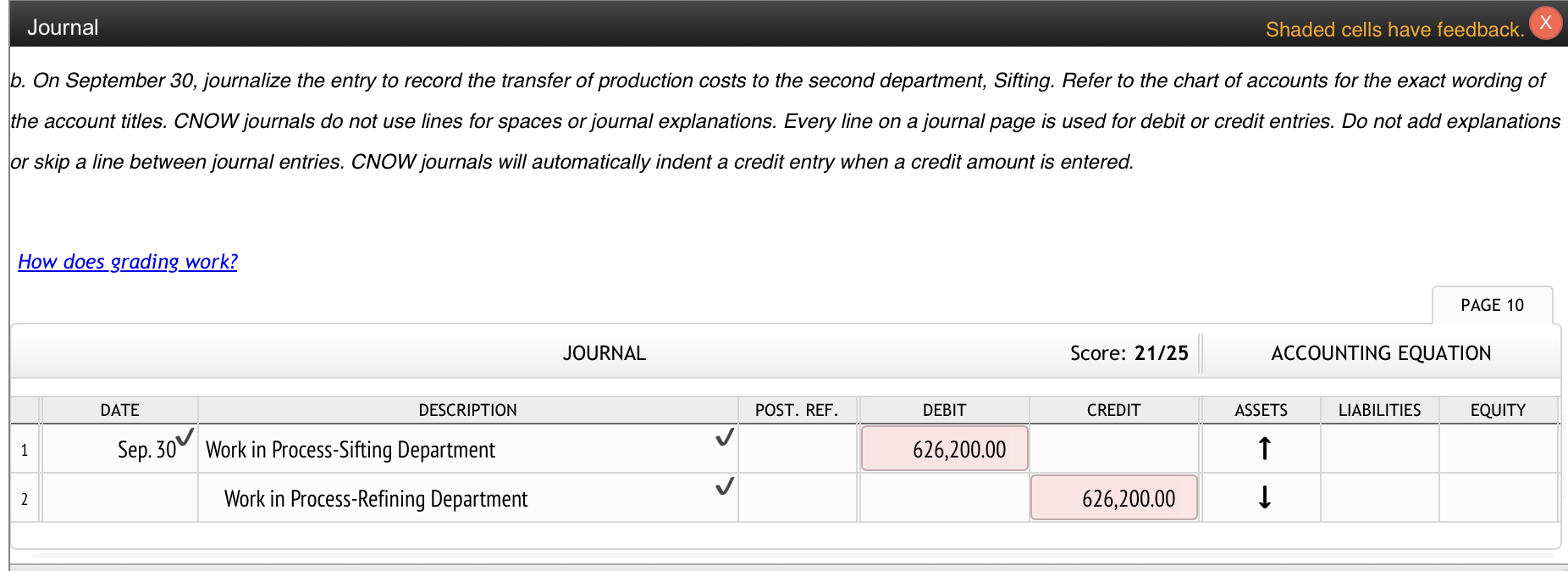1568x571 pixels.
Task: Click the checkmark next to Sifting Department
Action: [x=724, y=437]
